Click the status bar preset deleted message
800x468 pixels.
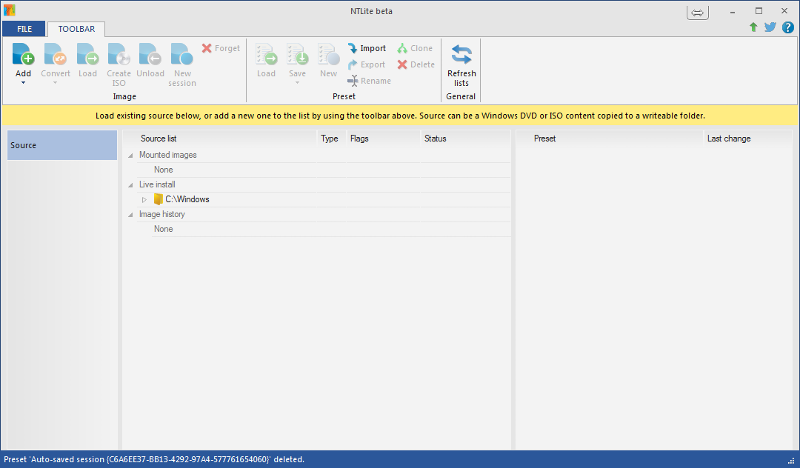[x=154, y=459]
